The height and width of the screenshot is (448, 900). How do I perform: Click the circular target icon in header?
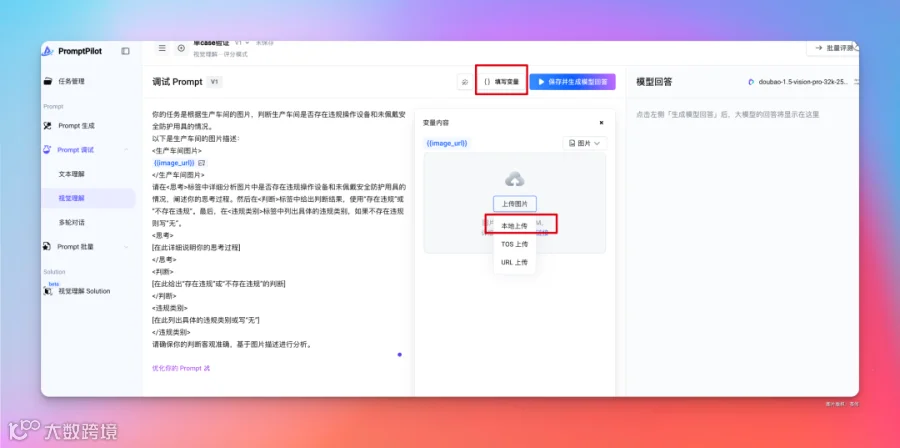coord(181,49)
